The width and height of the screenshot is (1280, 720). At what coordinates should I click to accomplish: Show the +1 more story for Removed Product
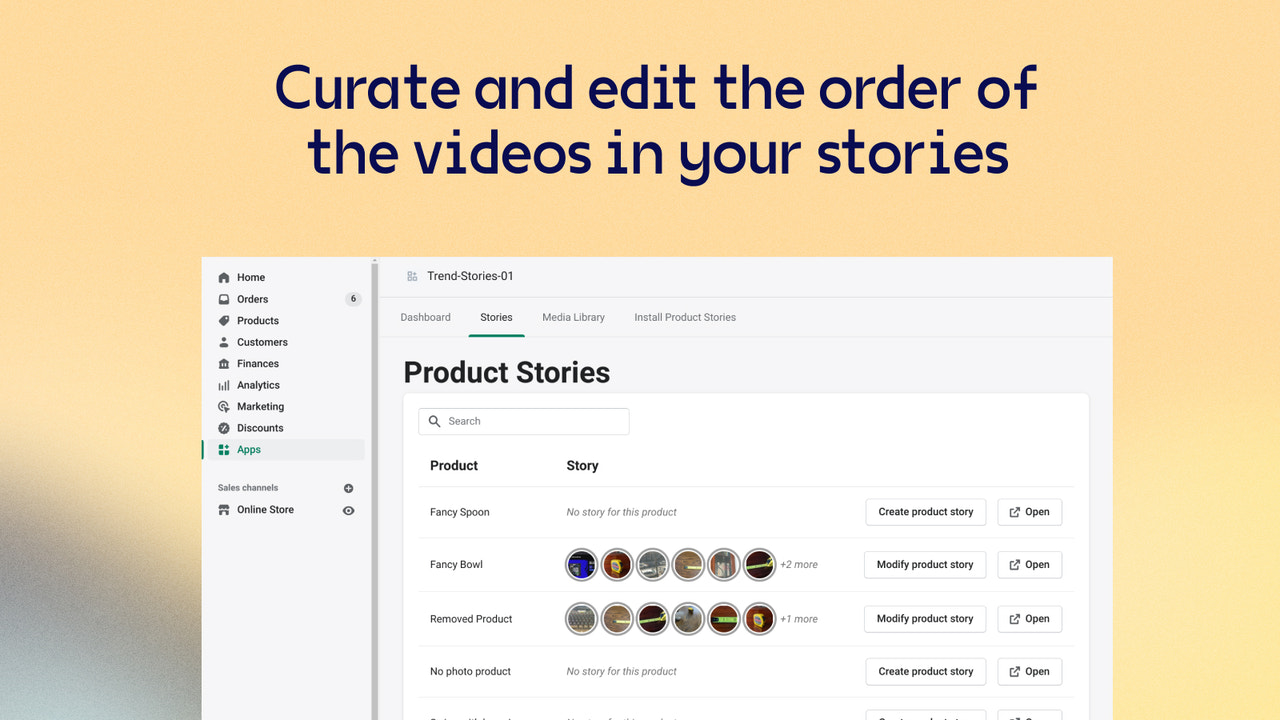[x=799, y=619]
